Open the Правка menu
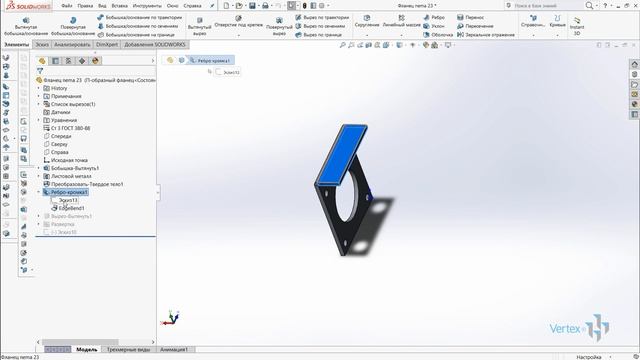This screenshot has height=360, width=640. [x=85, y=6]
